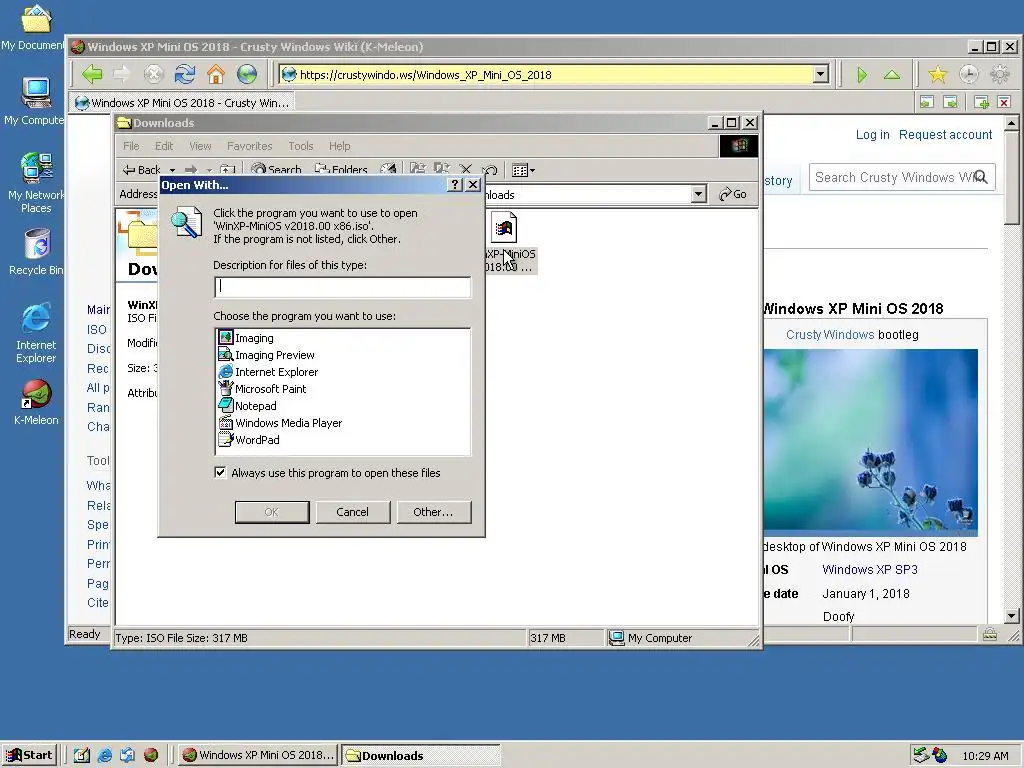Select Internet Explorer in program list
The height and width of the screenshot is (768, 1024).
click(268, 372)
